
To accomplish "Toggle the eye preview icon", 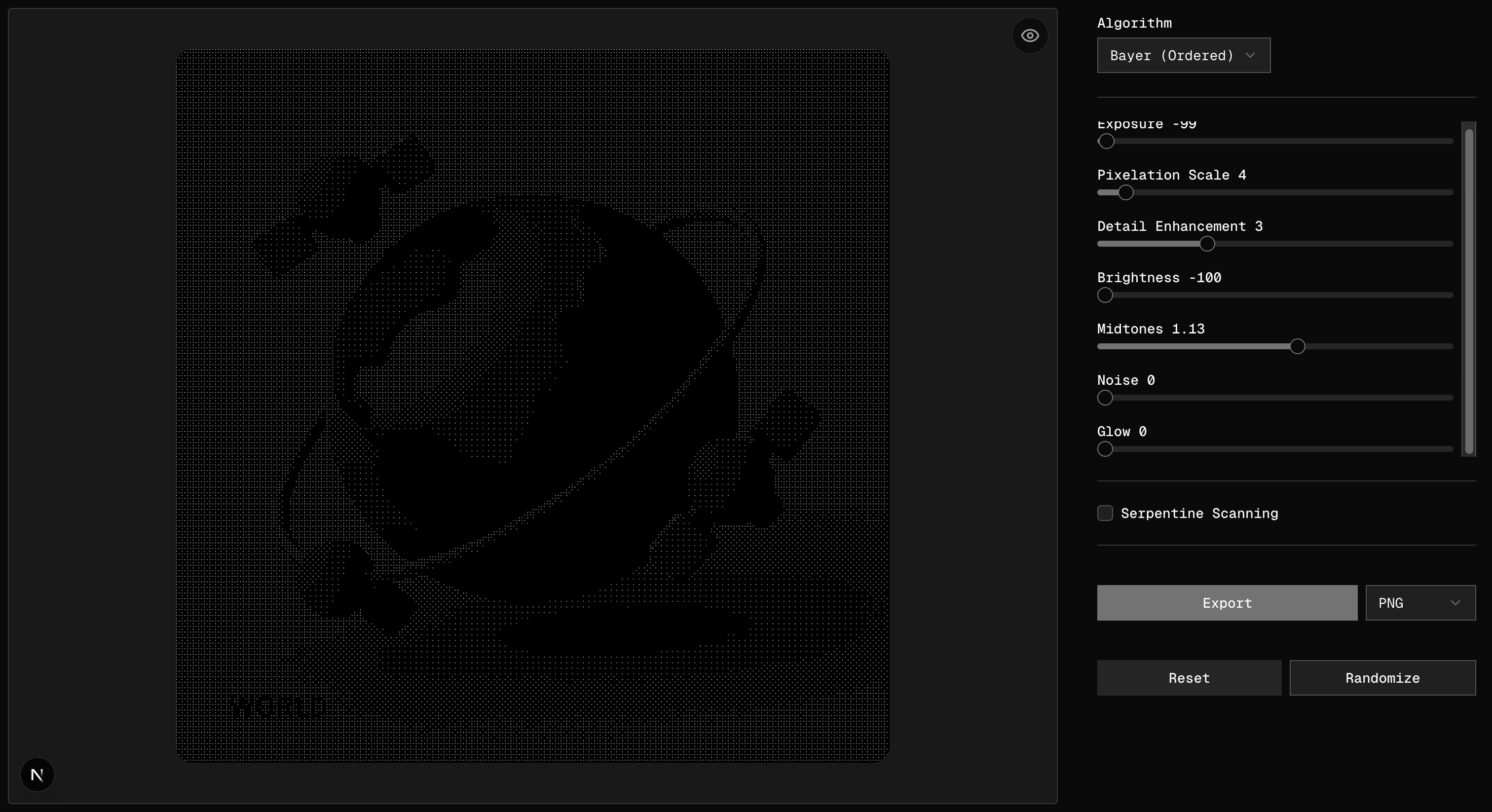I will (x=1029, y=36).
